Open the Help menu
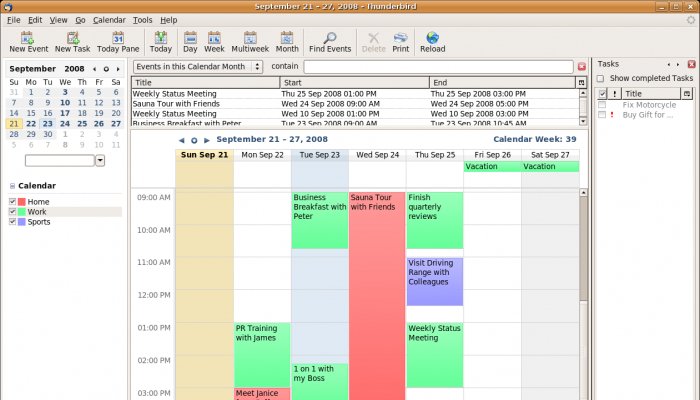This screenshot has height=400, width=700. (x=169, y=20)
